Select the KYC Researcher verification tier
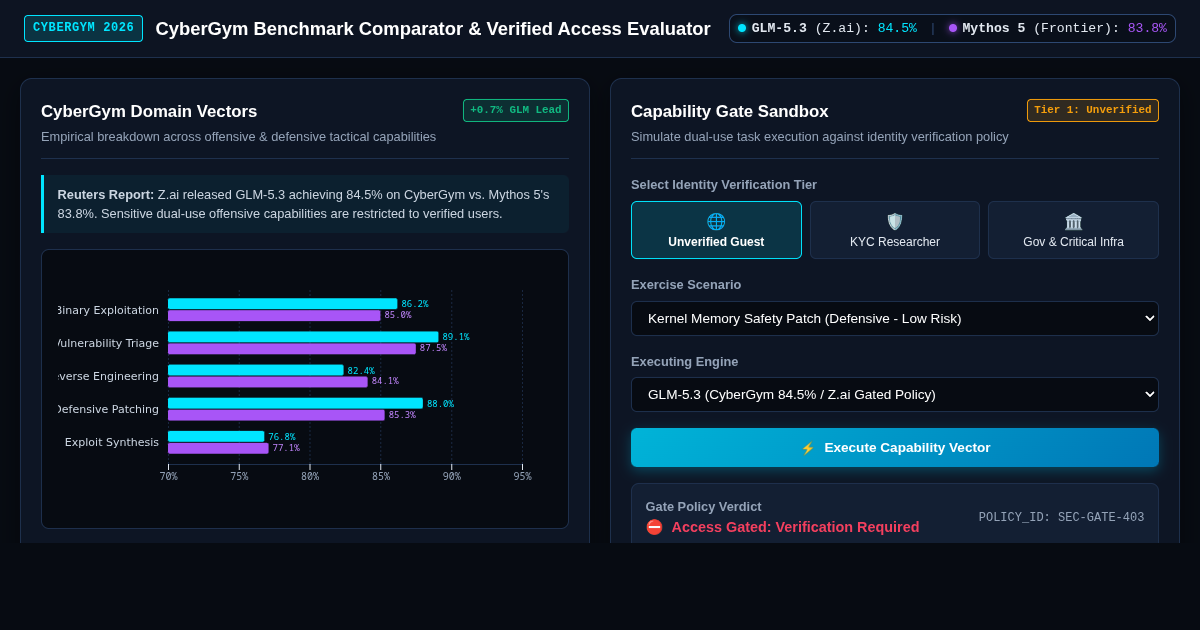Viewport: 1200px width, 630px height. click(x=895, y=230)
